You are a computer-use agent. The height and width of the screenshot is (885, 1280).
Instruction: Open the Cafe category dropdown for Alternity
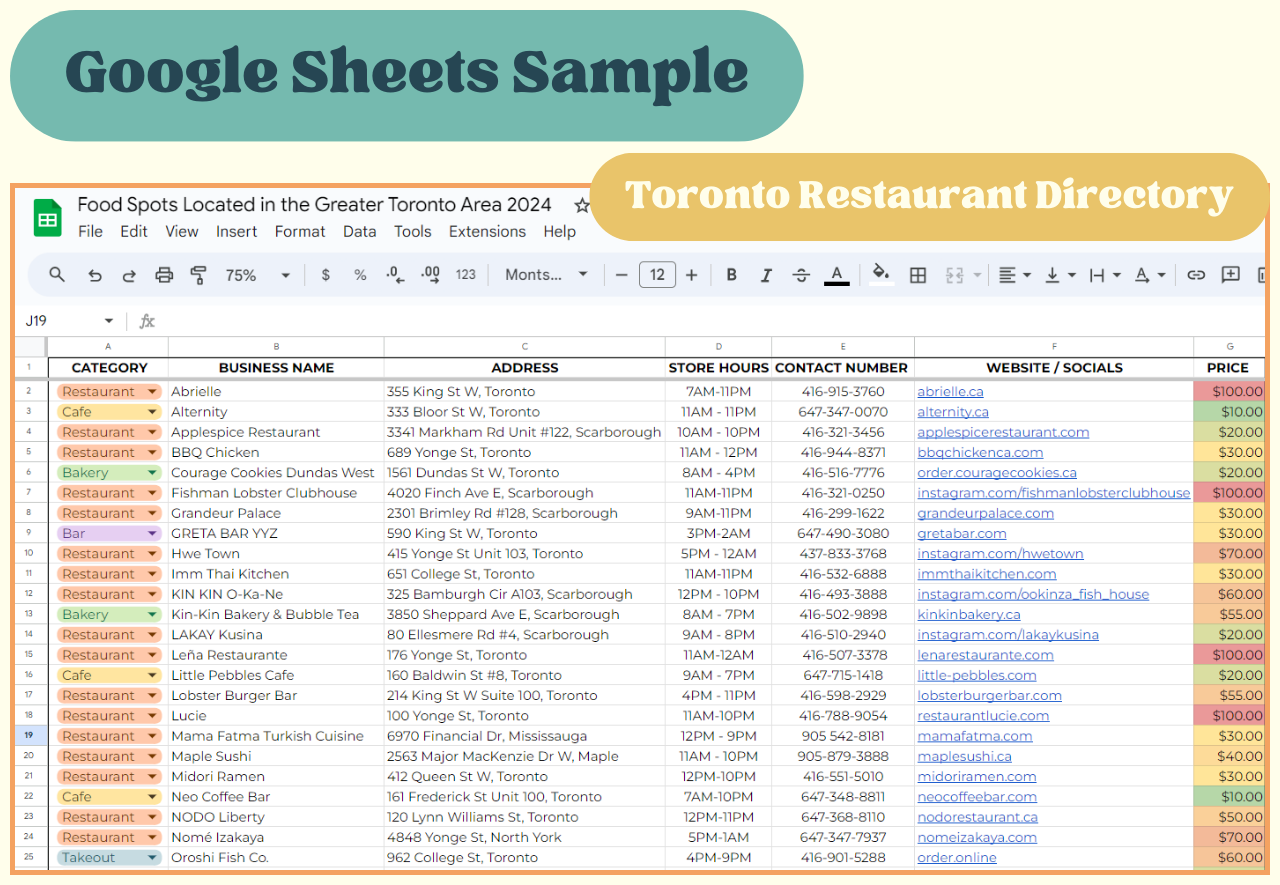[152, 412]
